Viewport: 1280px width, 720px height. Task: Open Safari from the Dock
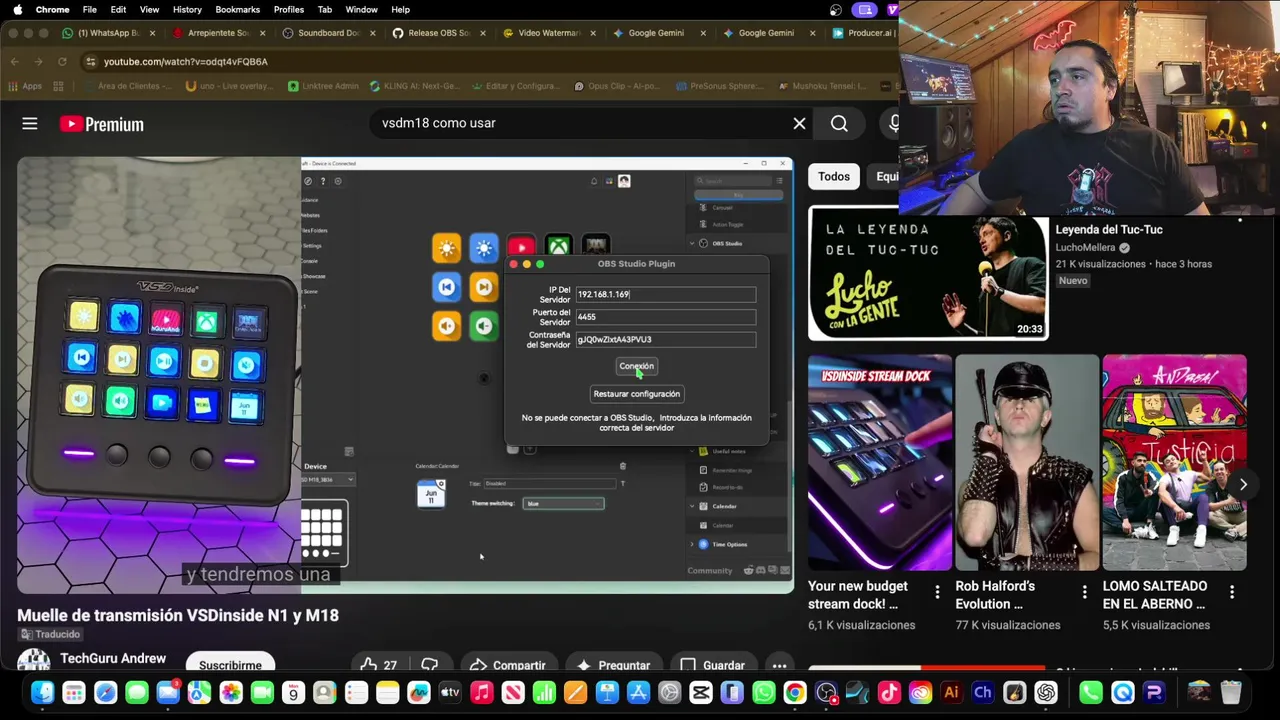[105, 692]
